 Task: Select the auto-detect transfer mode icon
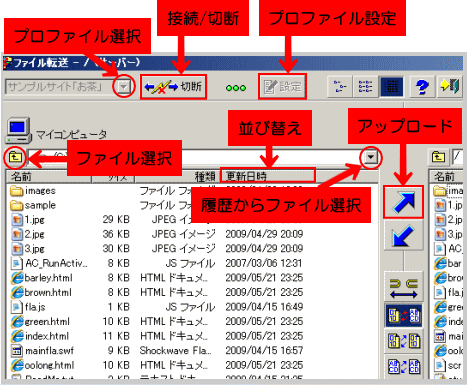(403, 315)
